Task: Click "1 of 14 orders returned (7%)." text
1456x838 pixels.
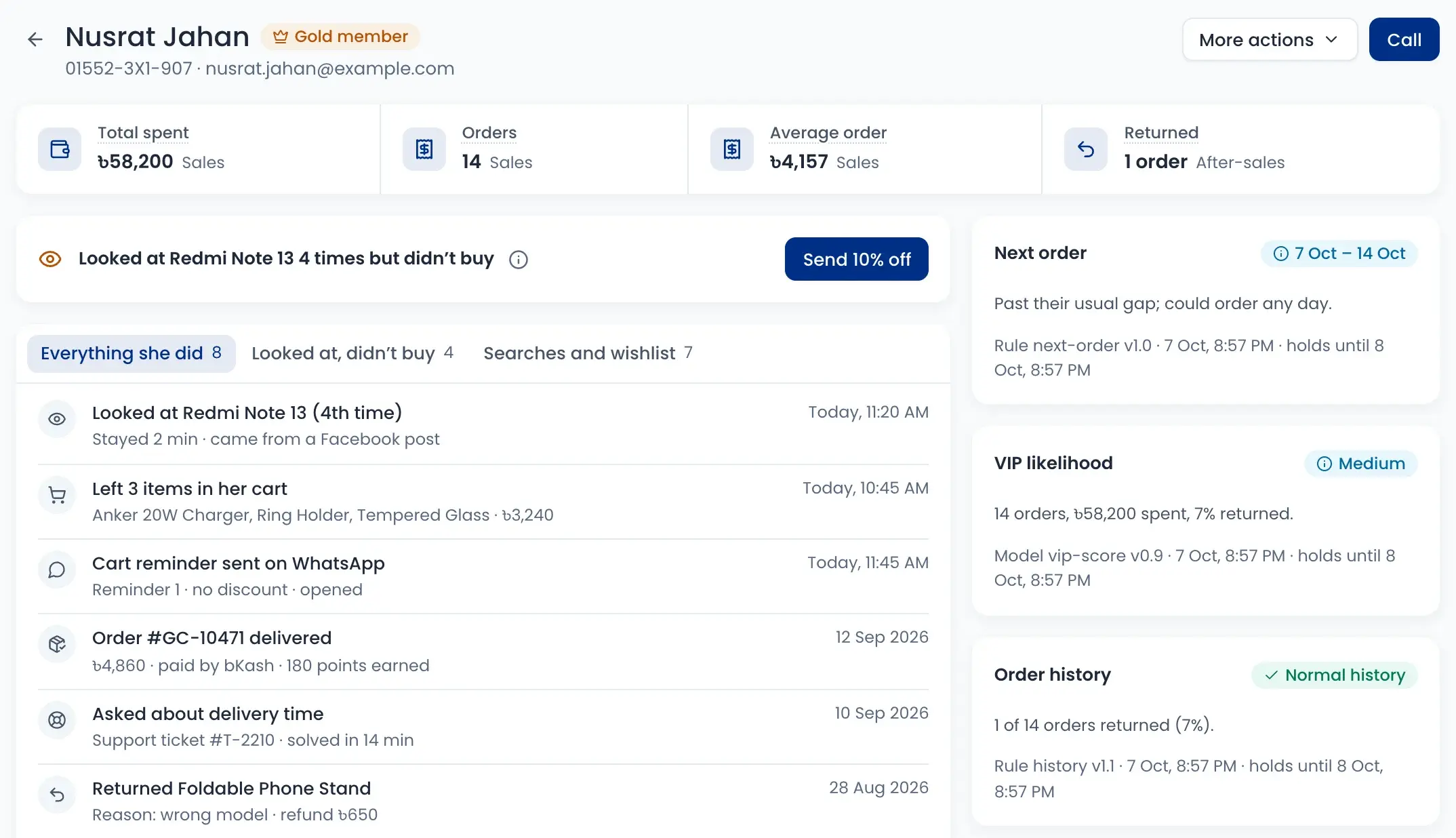Action: [1104, 725]
